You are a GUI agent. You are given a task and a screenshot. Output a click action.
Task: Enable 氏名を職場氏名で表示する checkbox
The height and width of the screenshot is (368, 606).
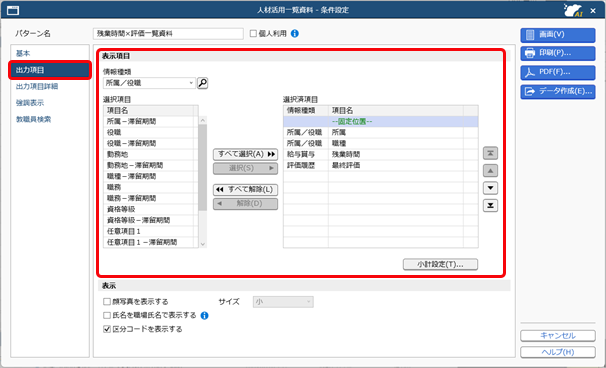pyautogui.click(x=107, y=315)
